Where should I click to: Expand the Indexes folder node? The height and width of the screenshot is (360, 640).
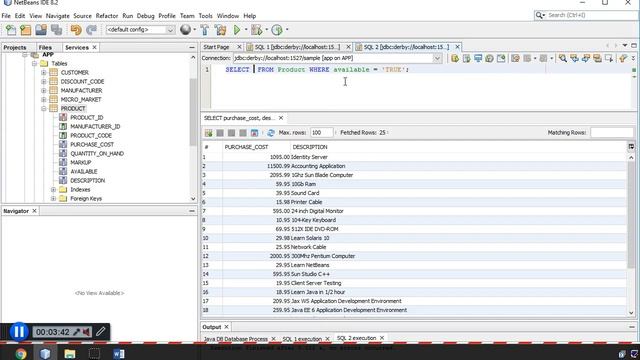(53, 190)
